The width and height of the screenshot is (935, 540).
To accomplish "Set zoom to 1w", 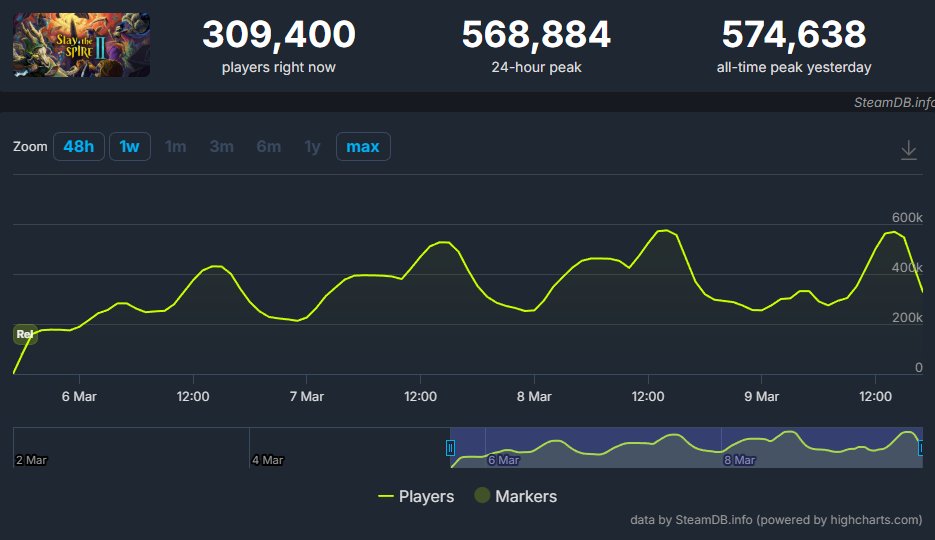I will 129,147.
